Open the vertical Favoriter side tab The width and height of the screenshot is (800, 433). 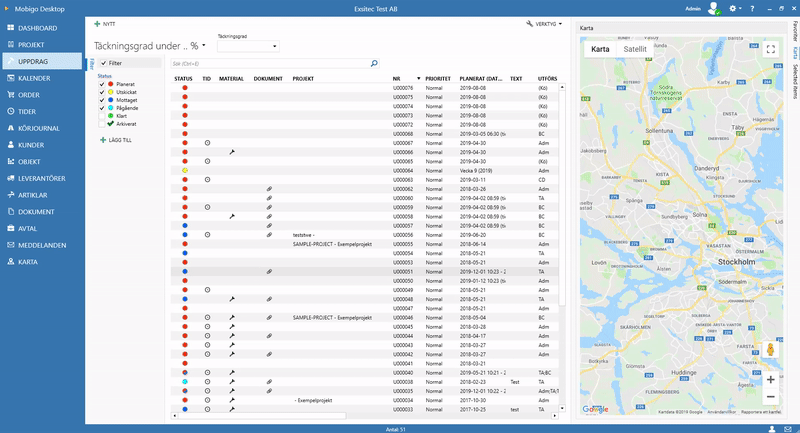(x=795, y=31)
